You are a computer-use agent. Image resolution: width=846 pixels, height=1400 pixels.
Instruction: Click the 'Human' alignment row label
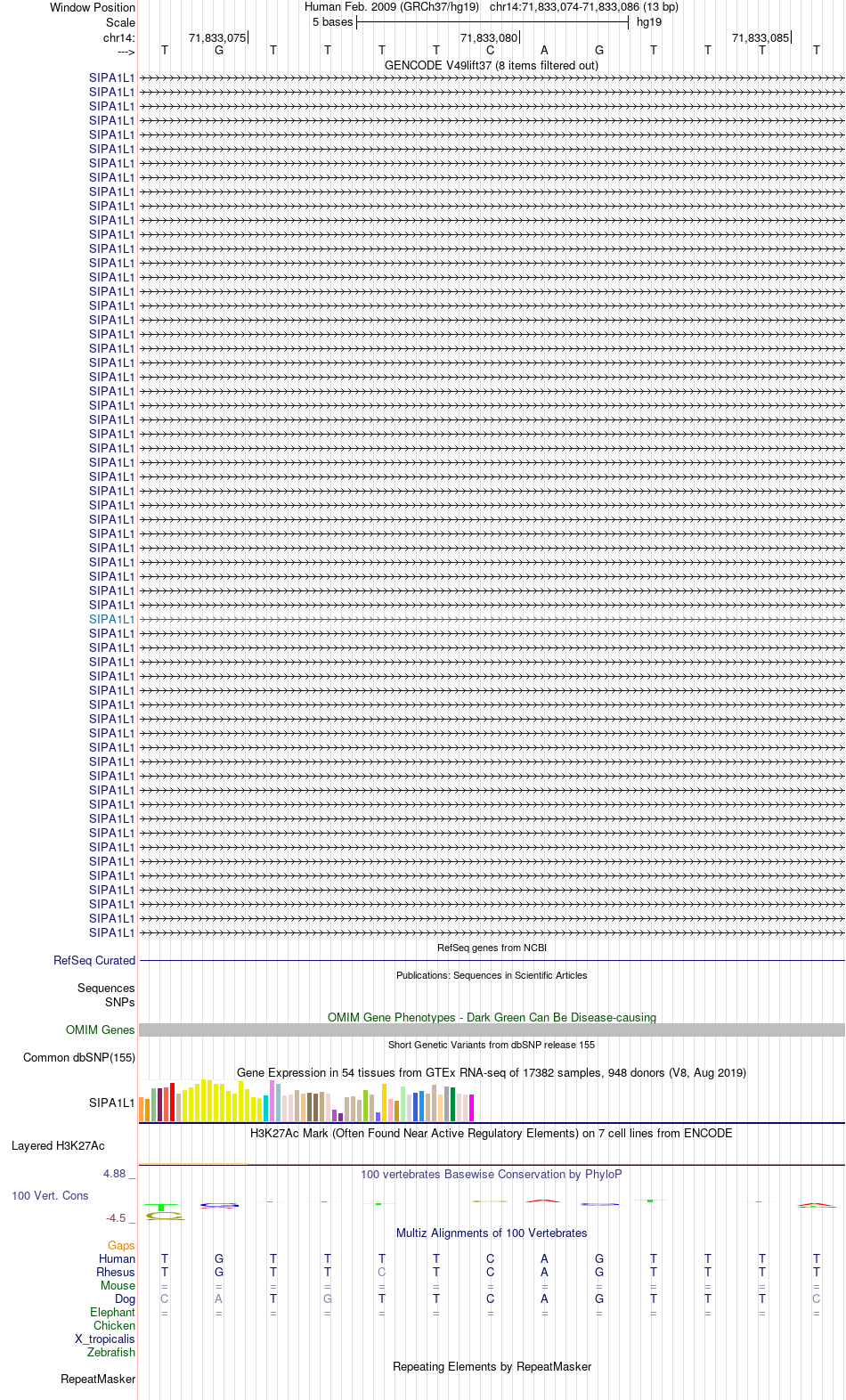pyautogui.click(x=117, y=1259)
